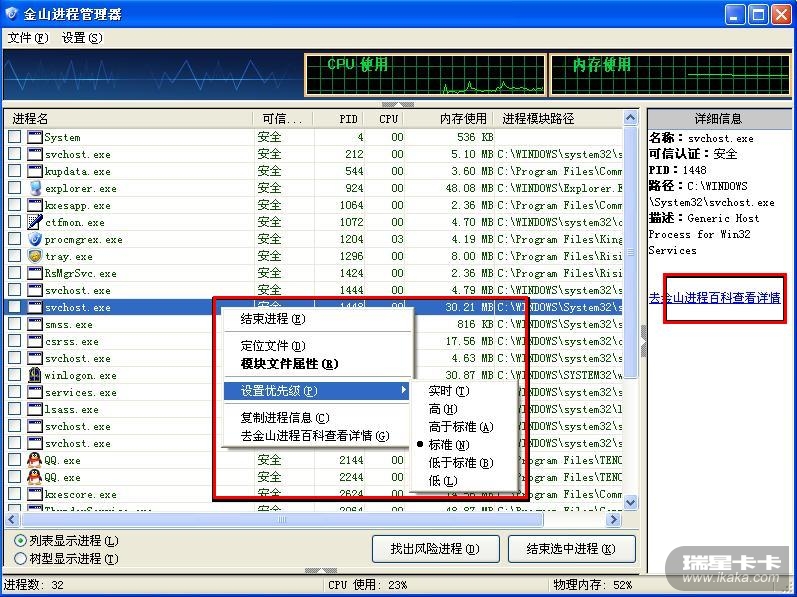Image resolution: width=797 pixels, height=597 pixels.
Task: Tick the checkbox for explorer.exe
Action: click(x=15, y=188)
